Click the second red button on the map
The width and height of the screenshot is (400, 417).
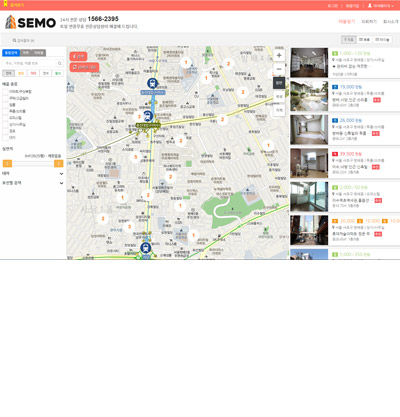(x=84, y=67)
